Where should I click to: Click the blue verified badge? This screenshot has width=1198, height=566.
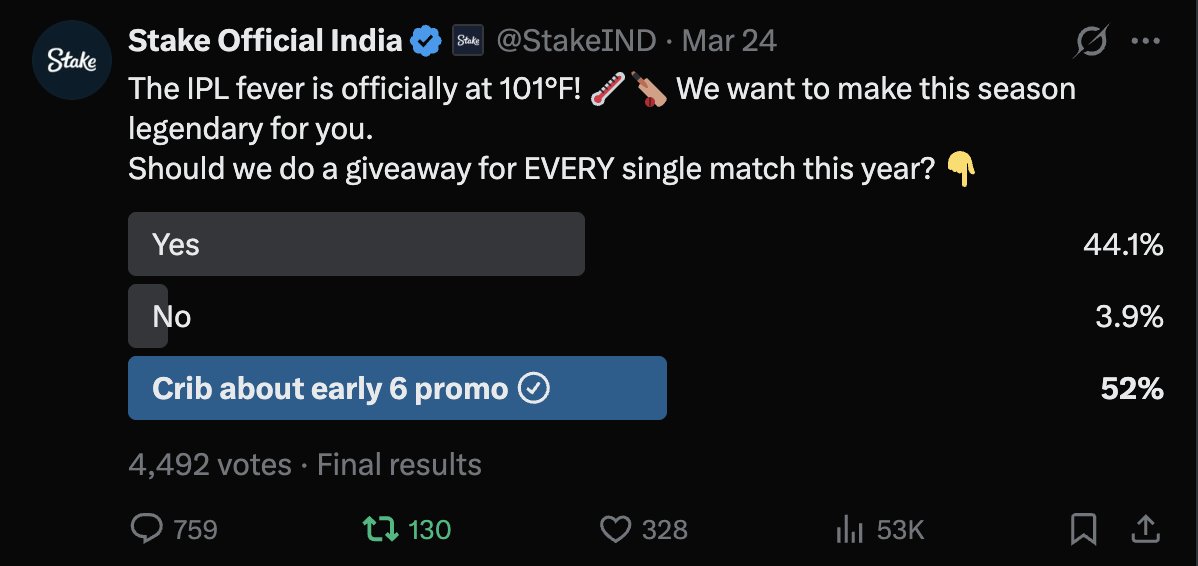click(x=426, y=40)
